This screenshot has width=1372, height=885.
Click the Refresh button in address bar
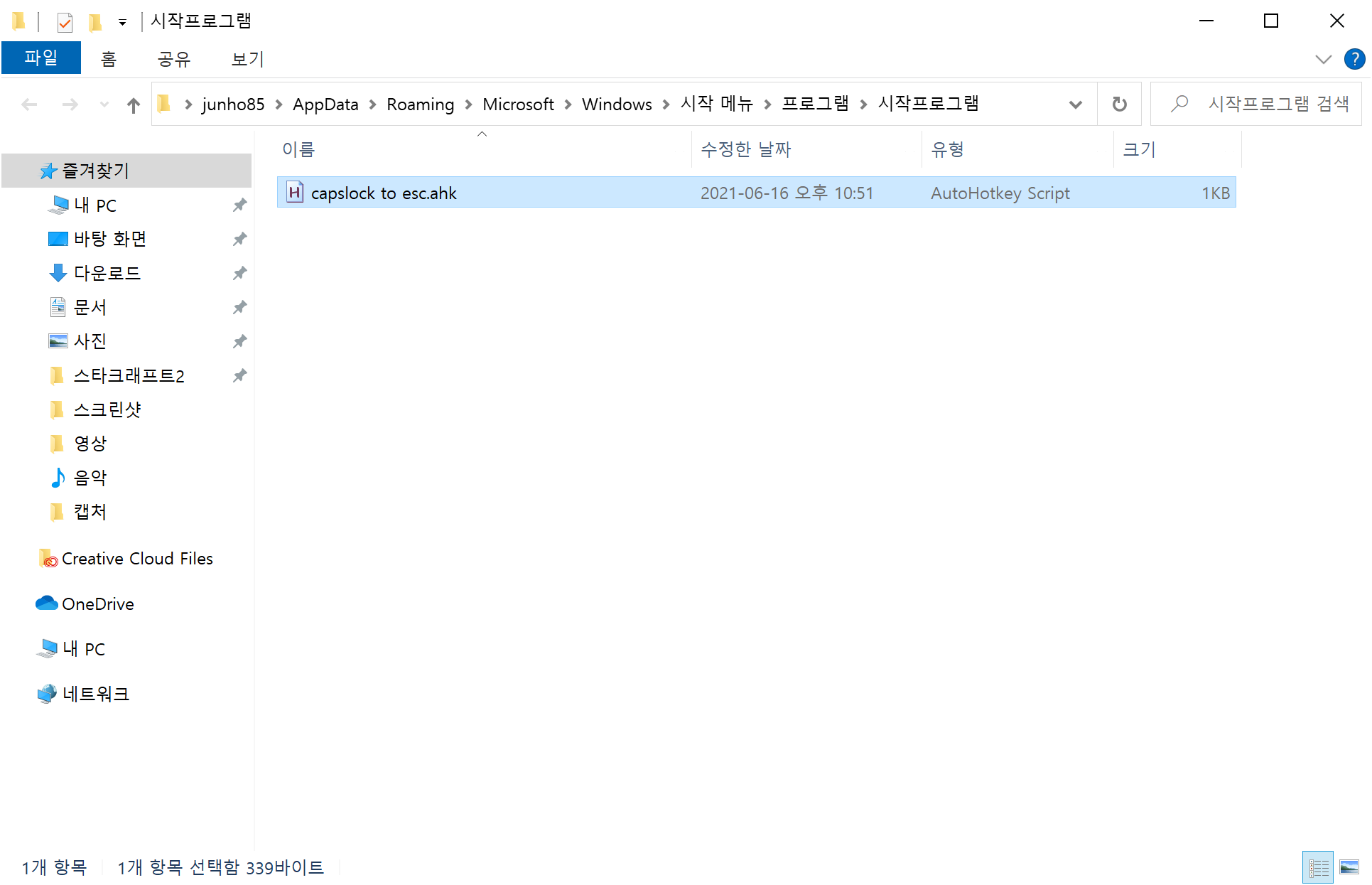click(1119, 104)
